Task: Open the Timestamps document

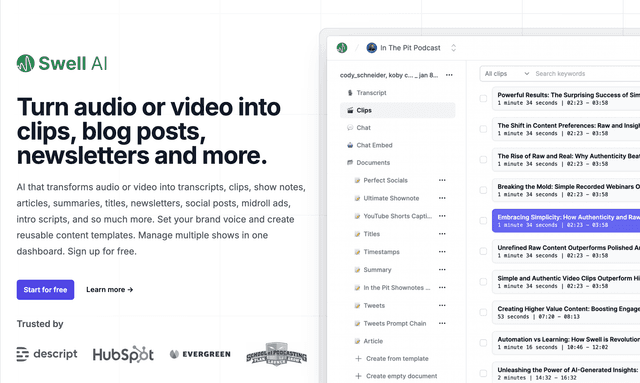Action: click(x=381, y=252)
